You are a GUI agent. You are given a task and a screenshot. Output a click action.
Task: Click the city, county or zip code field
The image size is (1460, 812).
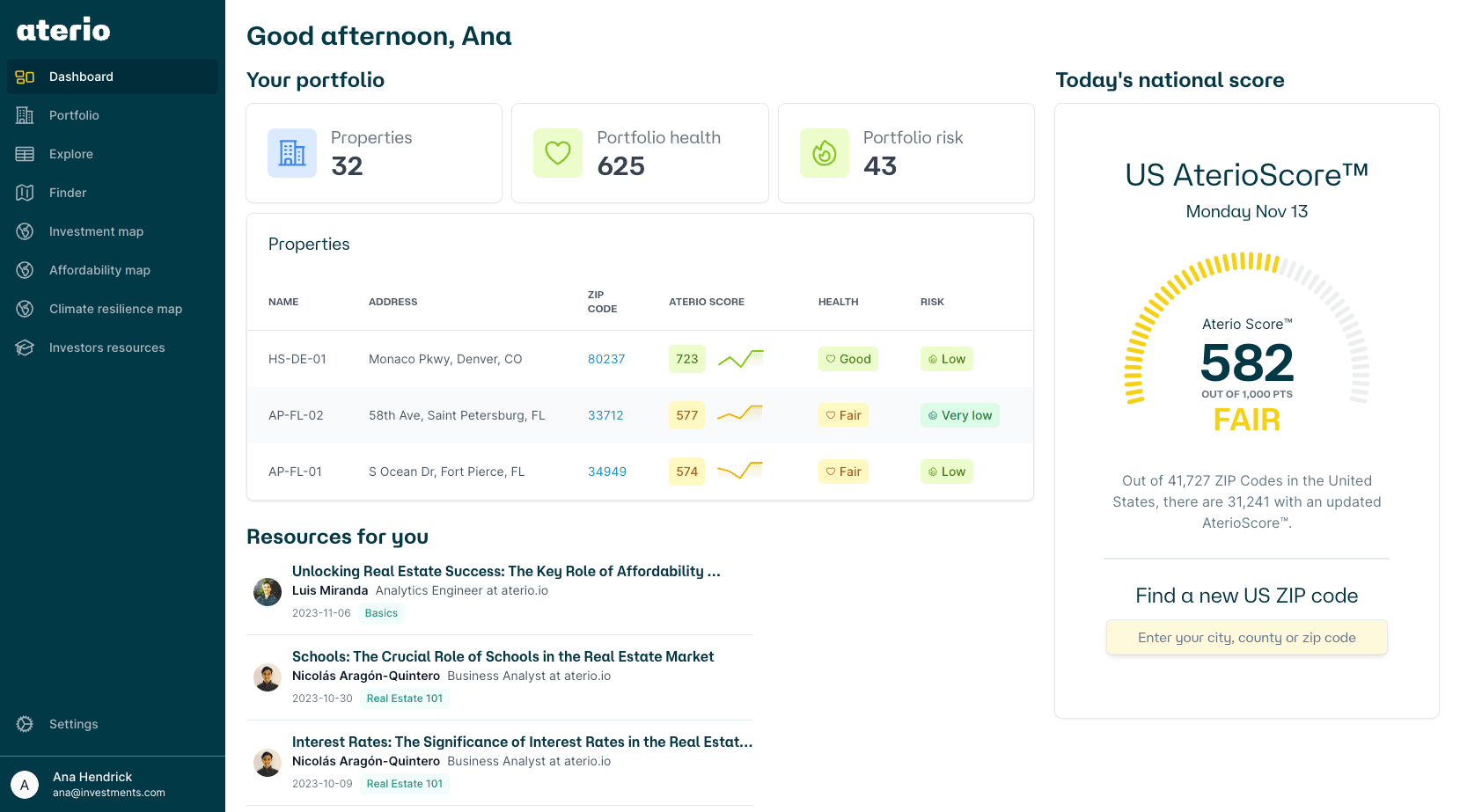coord(1246,638)
